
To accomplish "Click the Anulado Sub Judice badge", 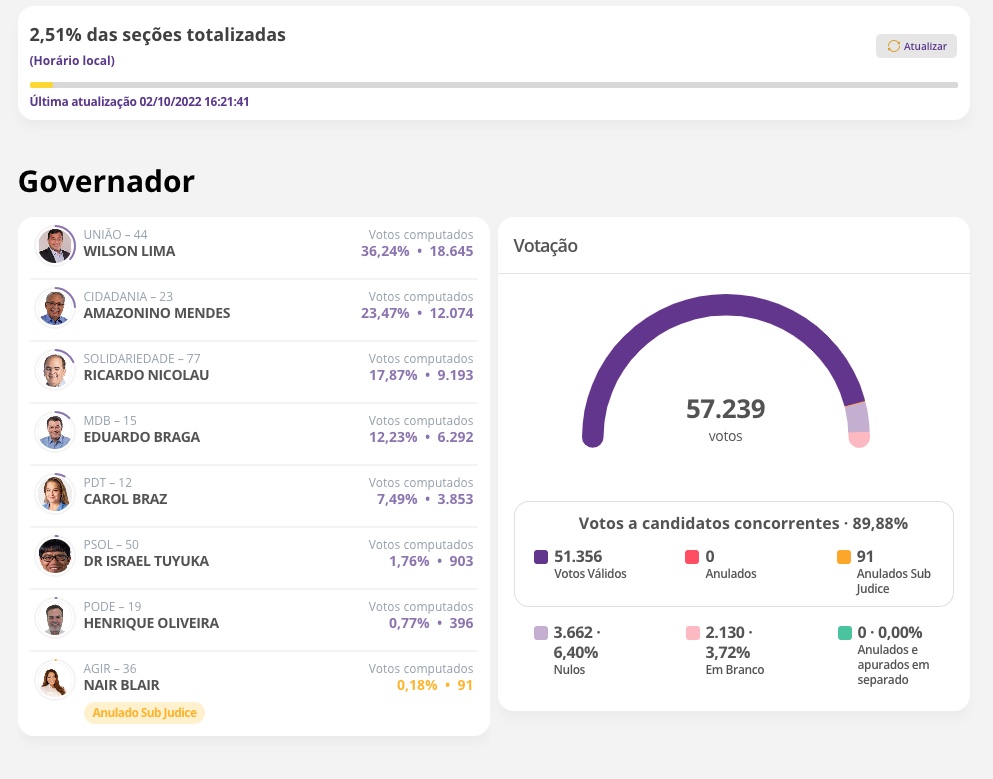I will 144,712.
